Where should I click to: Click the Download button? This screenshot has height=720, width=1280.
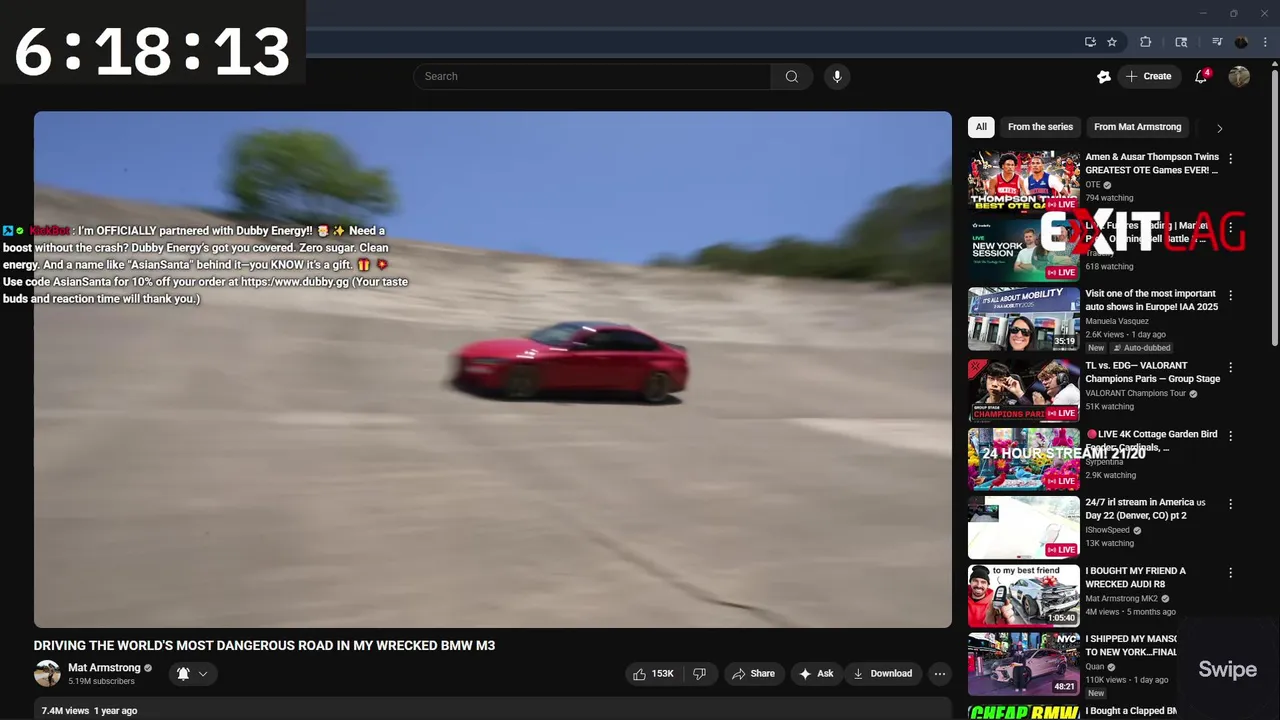tap(882, 674)
